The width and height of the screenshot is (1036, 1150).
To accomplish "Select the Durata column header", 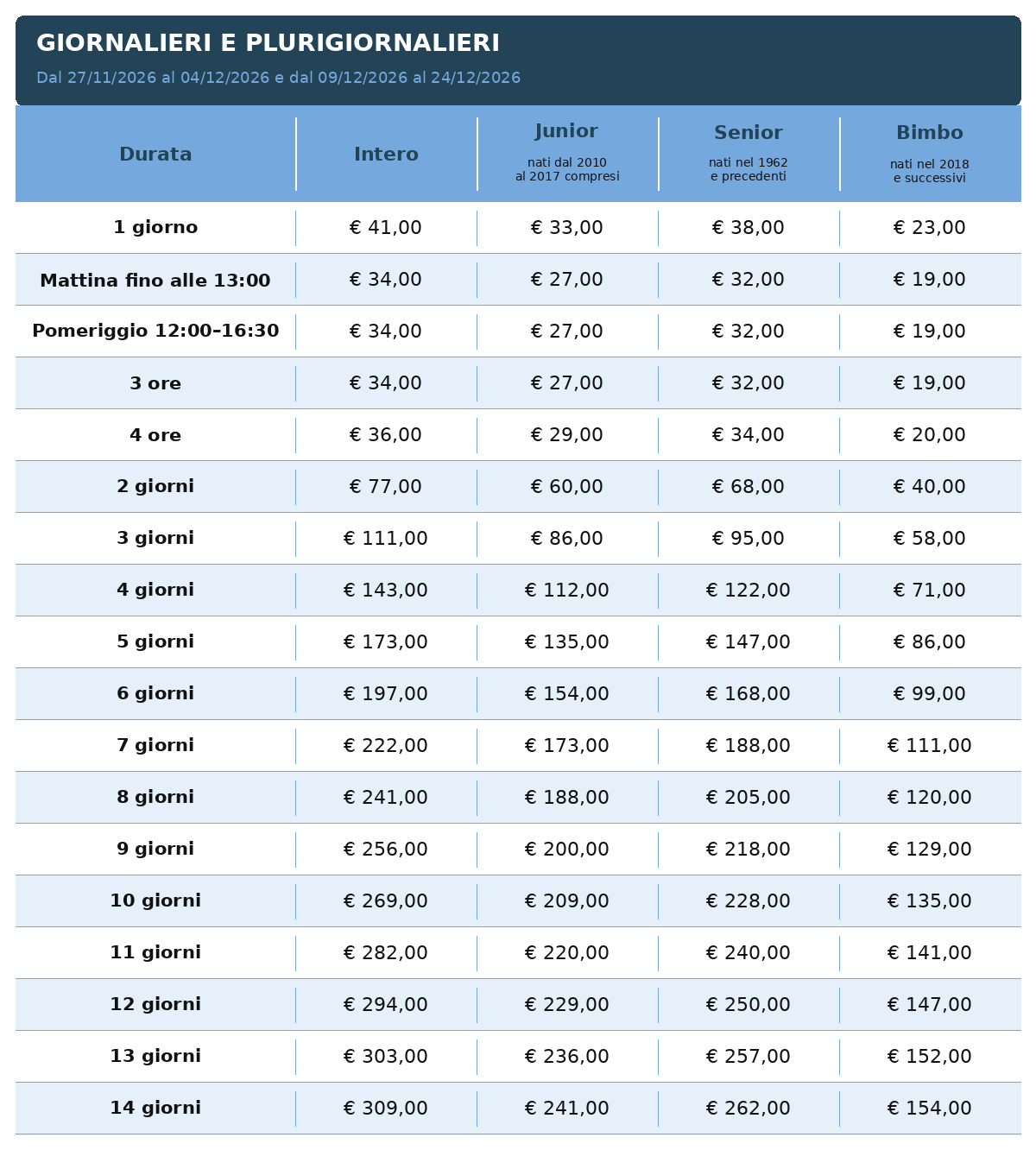I will (155, 155).
